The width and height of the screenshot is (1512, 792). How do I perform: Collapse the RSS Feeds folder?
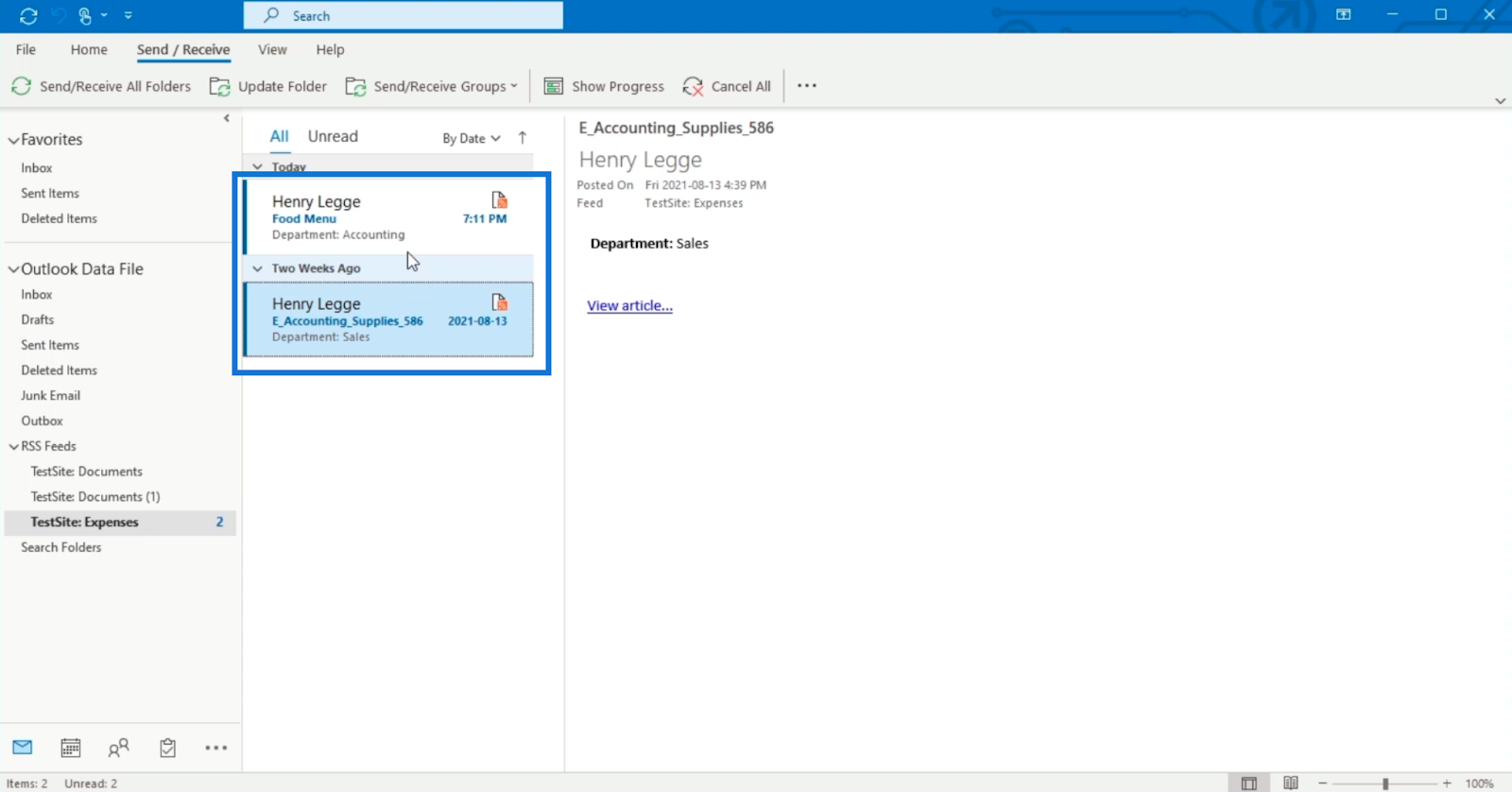[x=13, y=446]
